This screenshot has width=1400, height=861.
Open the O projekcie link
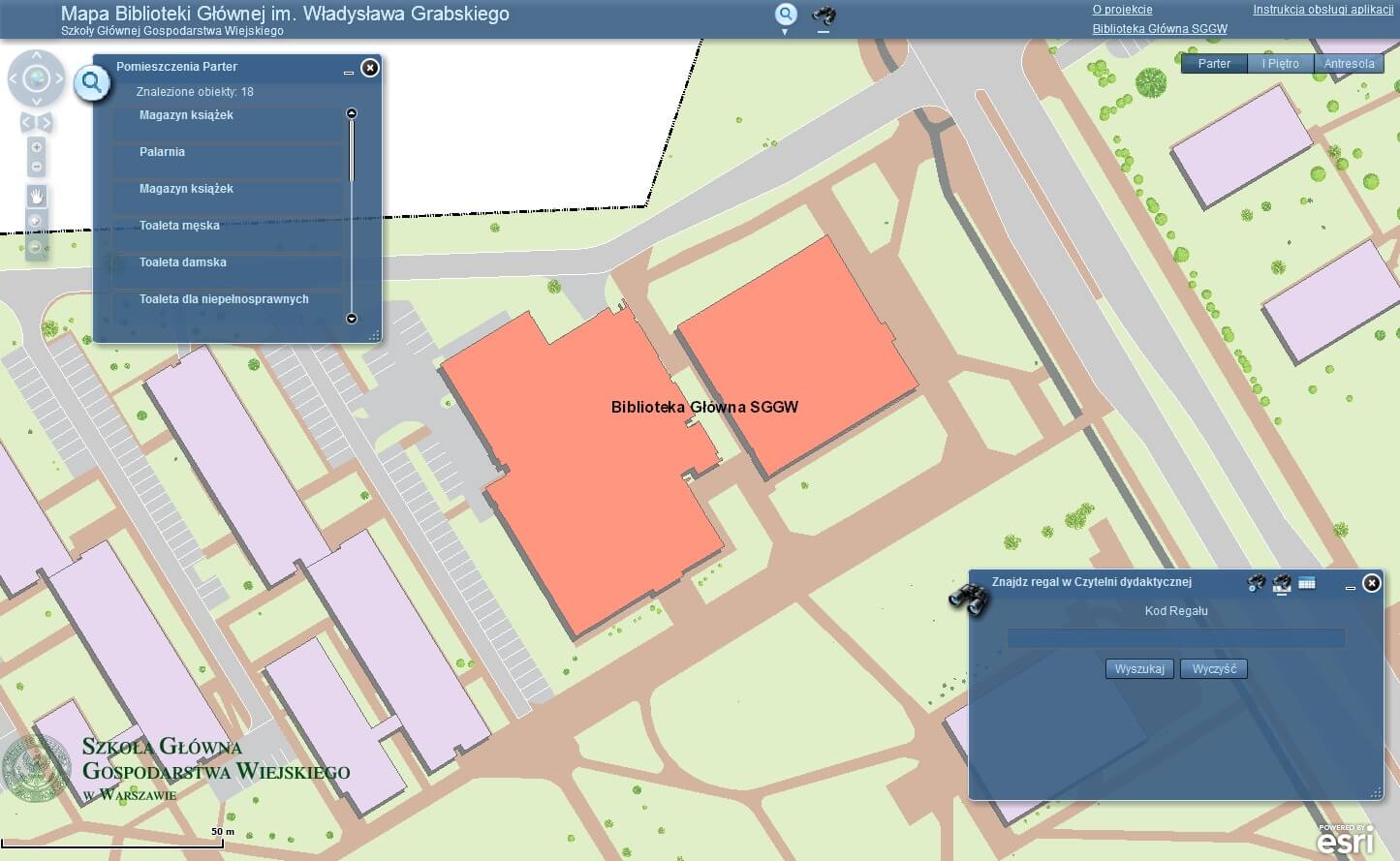pos(1122,10)
